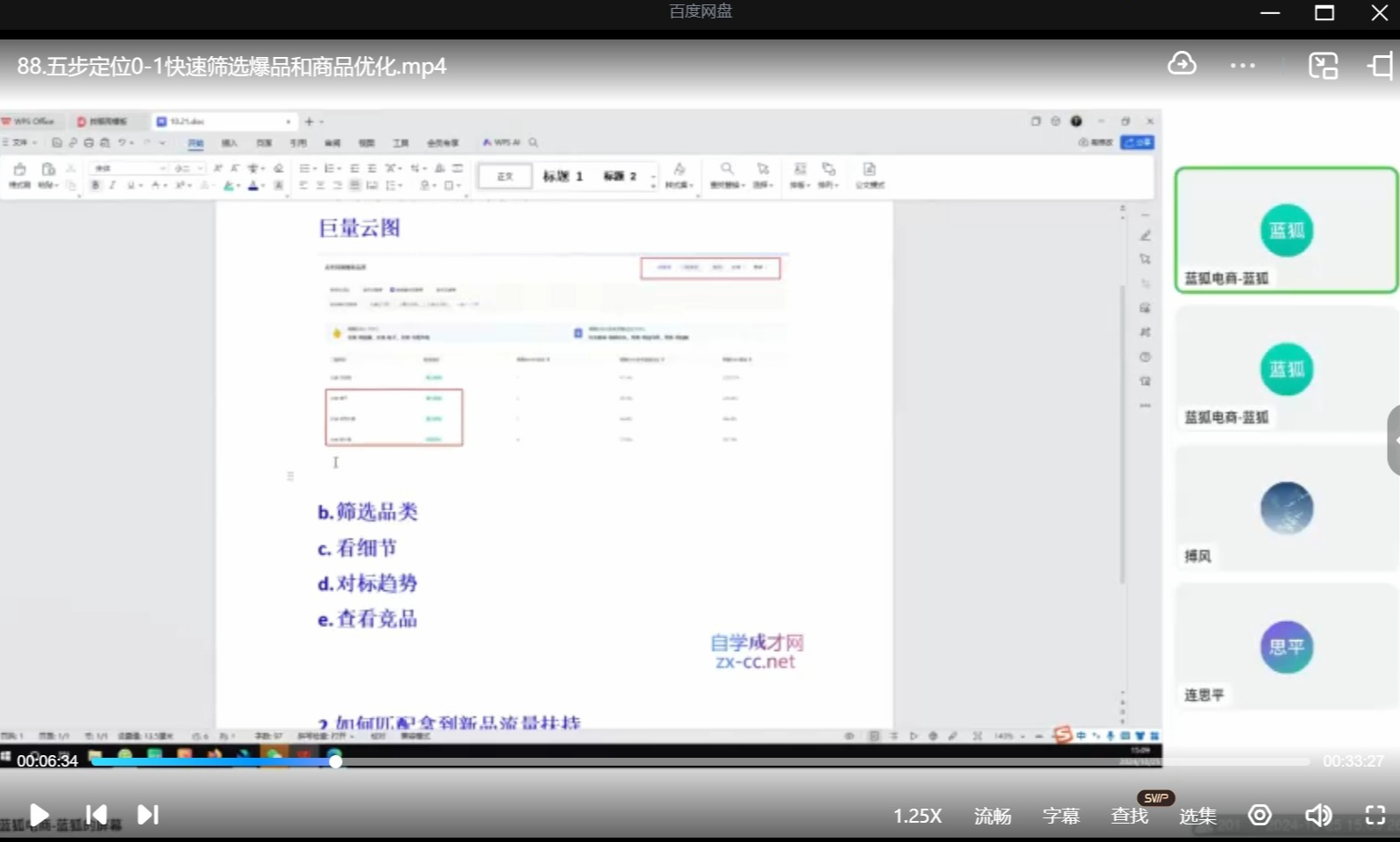Viewport: 1400px width, 842px height.
Task: Open the three-dot more options menu
Action: coord(1242,66)
